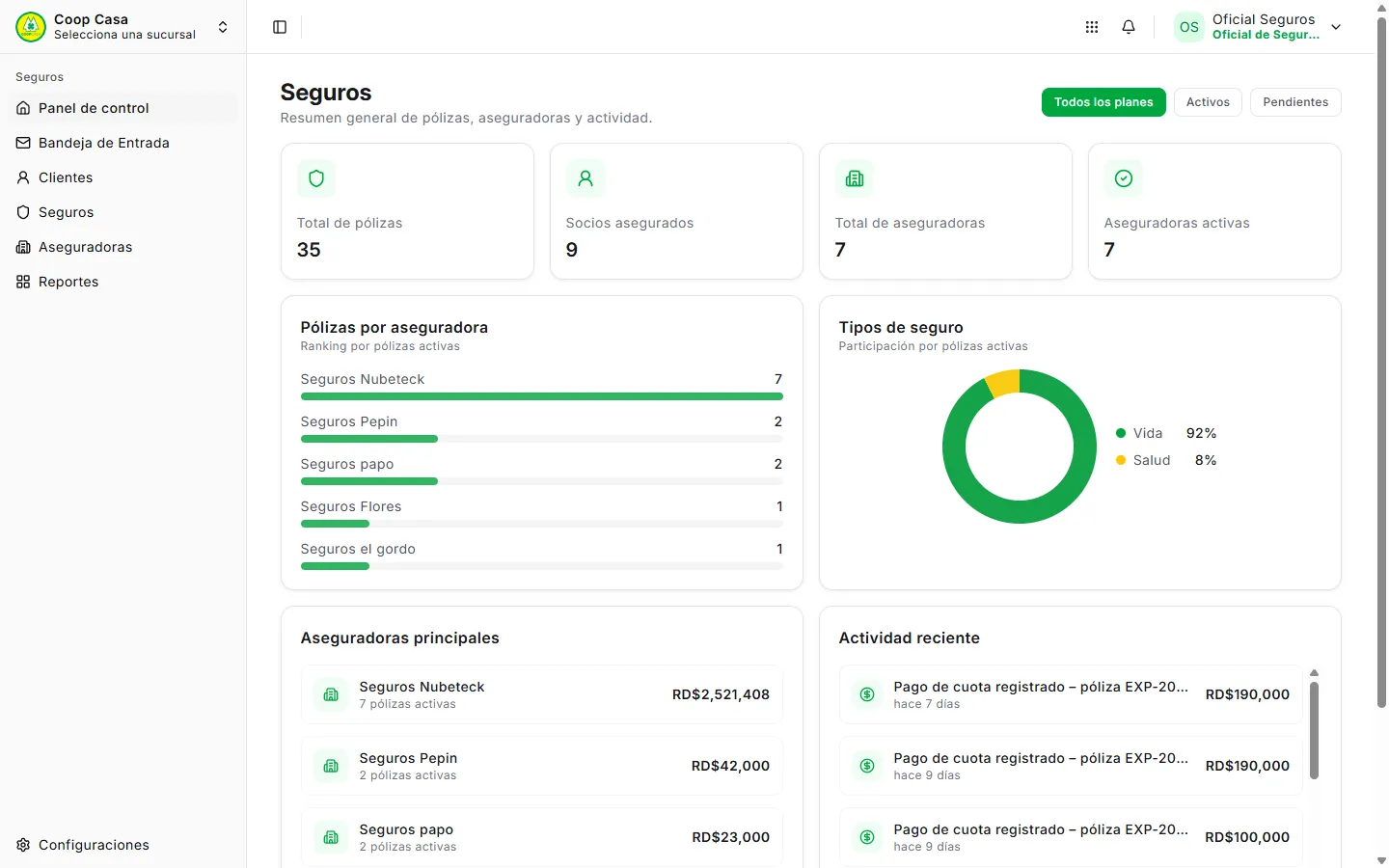Open the apps grid icon
Viewport: 1389px width, 868px height.
tap(1092, 27)
